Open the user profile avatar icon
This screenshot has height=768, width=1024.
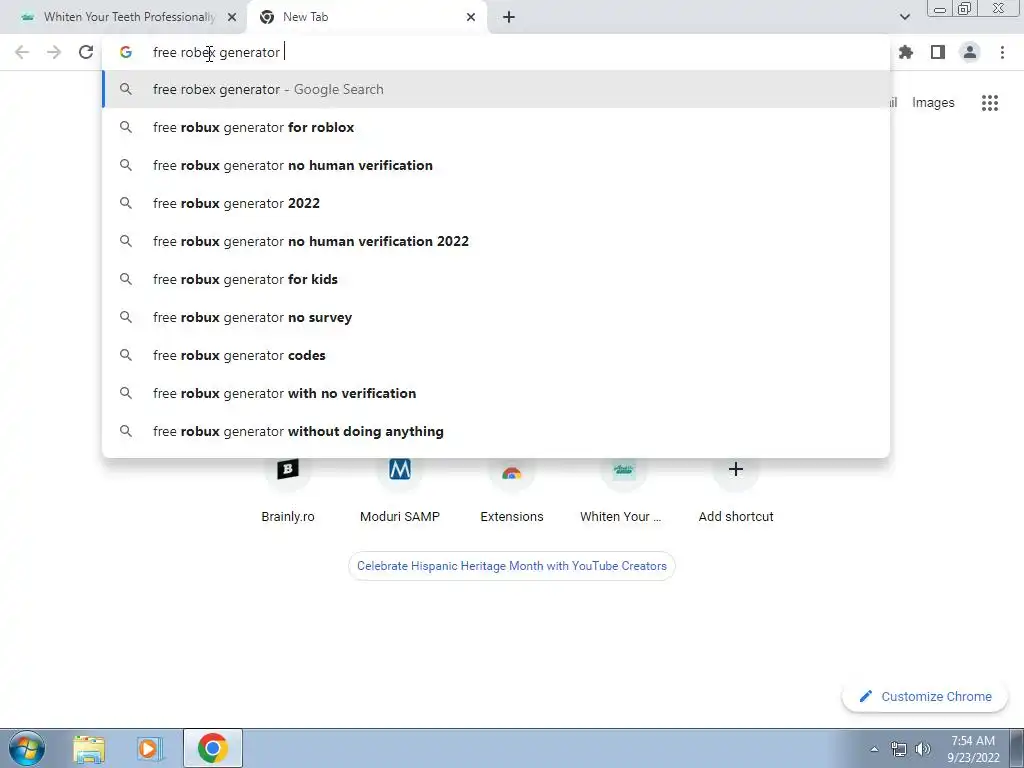click(x=970, y=52)
